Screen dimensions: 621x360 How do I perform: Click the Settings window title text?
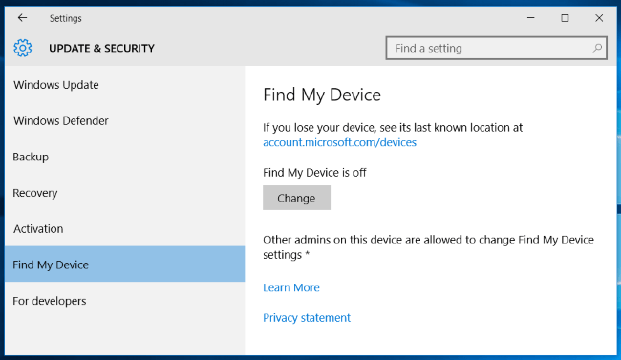pos(66,18)
